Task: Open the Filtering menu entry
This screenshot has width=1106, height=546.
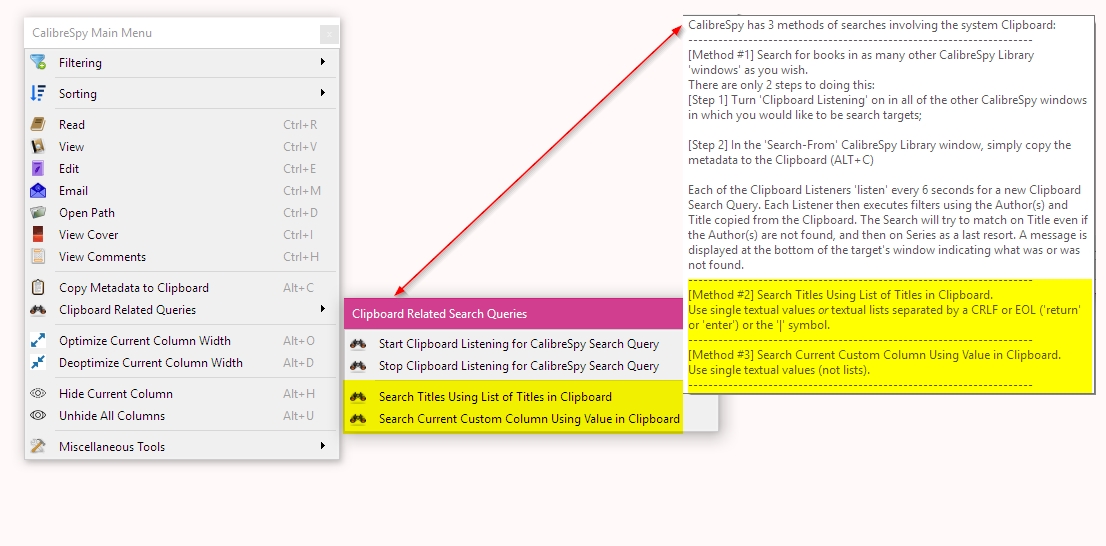Action: tap(182, 62)
